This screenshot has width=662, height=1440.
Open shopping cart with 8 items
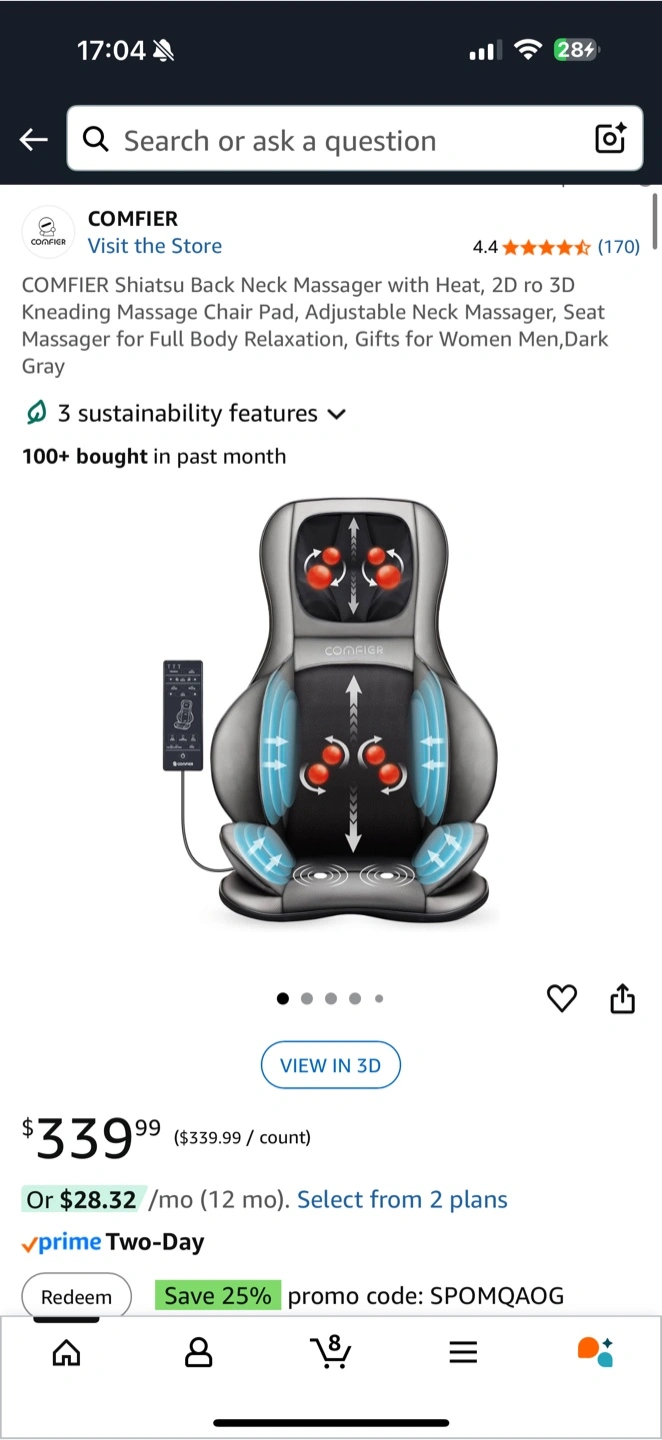[x=330, y=1351]
